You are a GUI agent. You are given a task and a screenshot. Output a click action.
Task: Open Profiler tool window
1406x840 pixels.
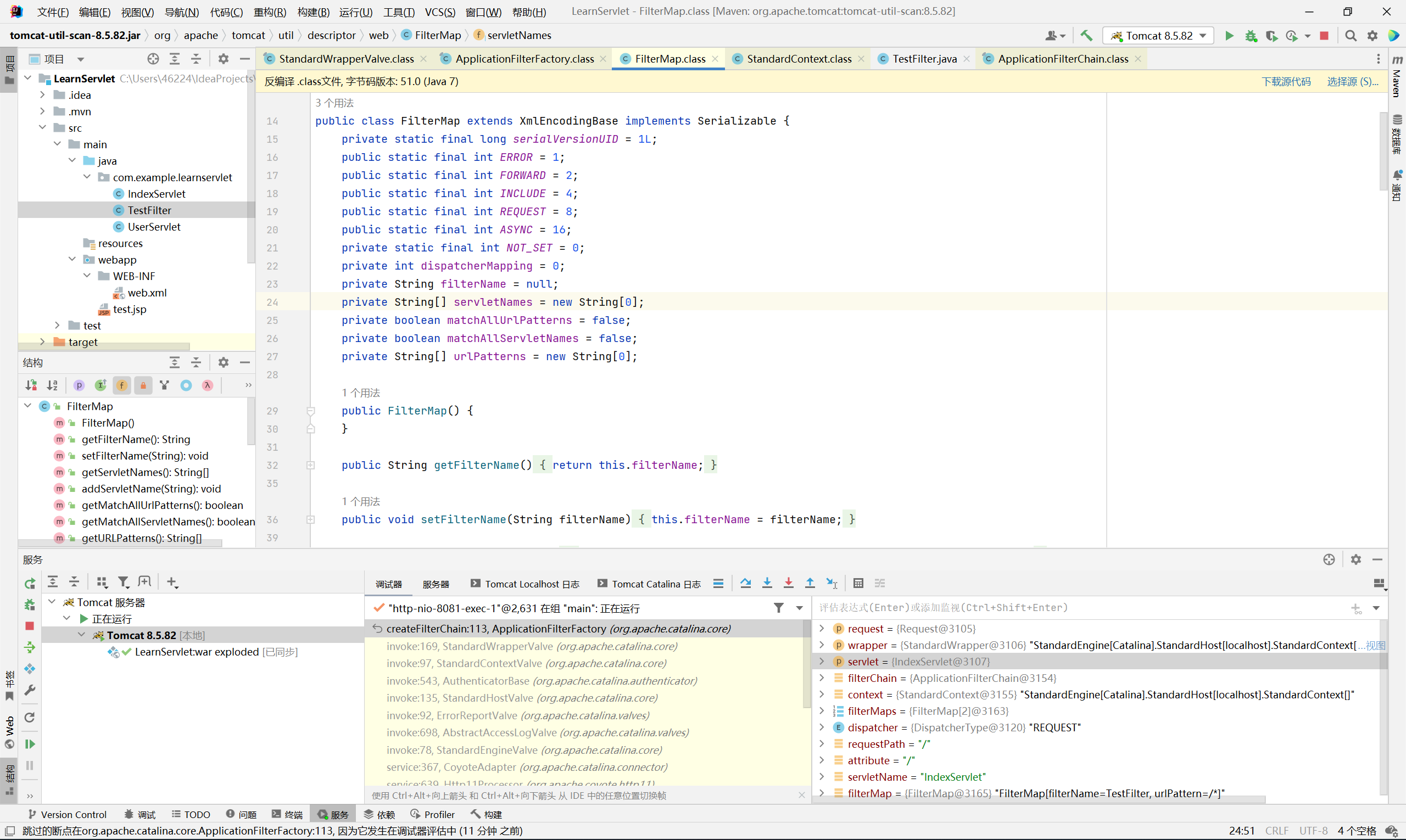pyautogui.click(x=433, y=815)
